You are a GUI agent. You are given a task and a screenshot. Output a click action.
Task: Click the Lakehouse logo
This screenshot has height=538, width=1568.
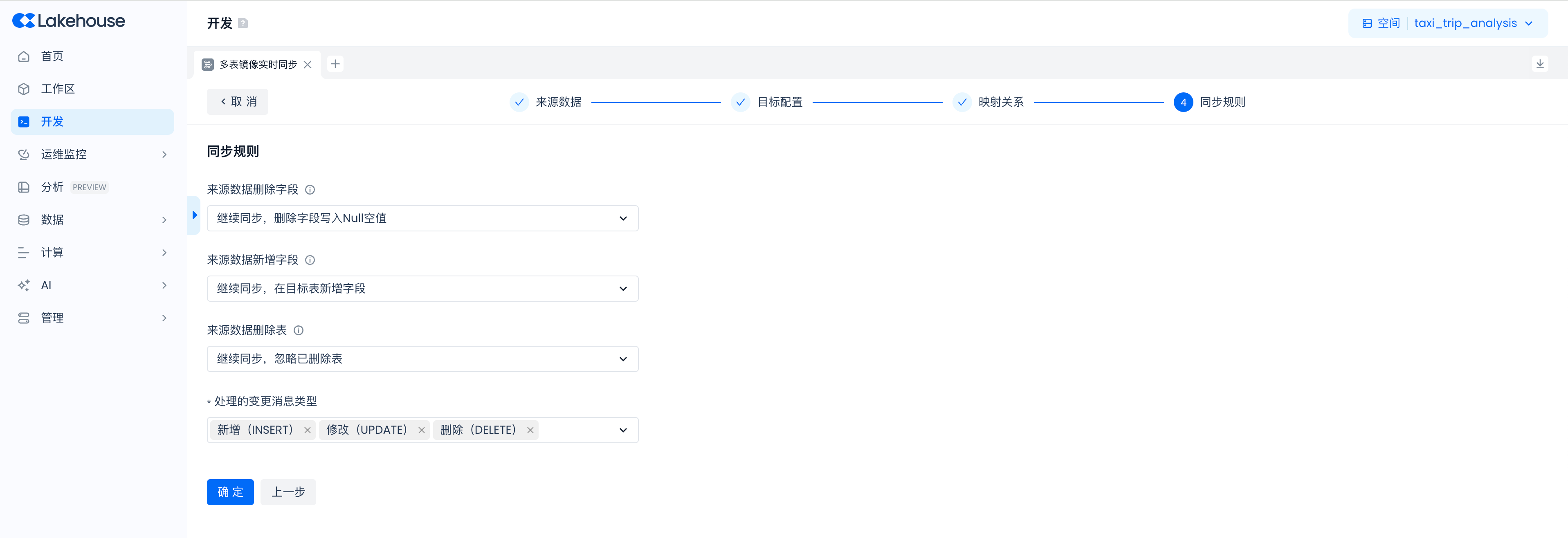pyautogui.click(x=69, y=21)
